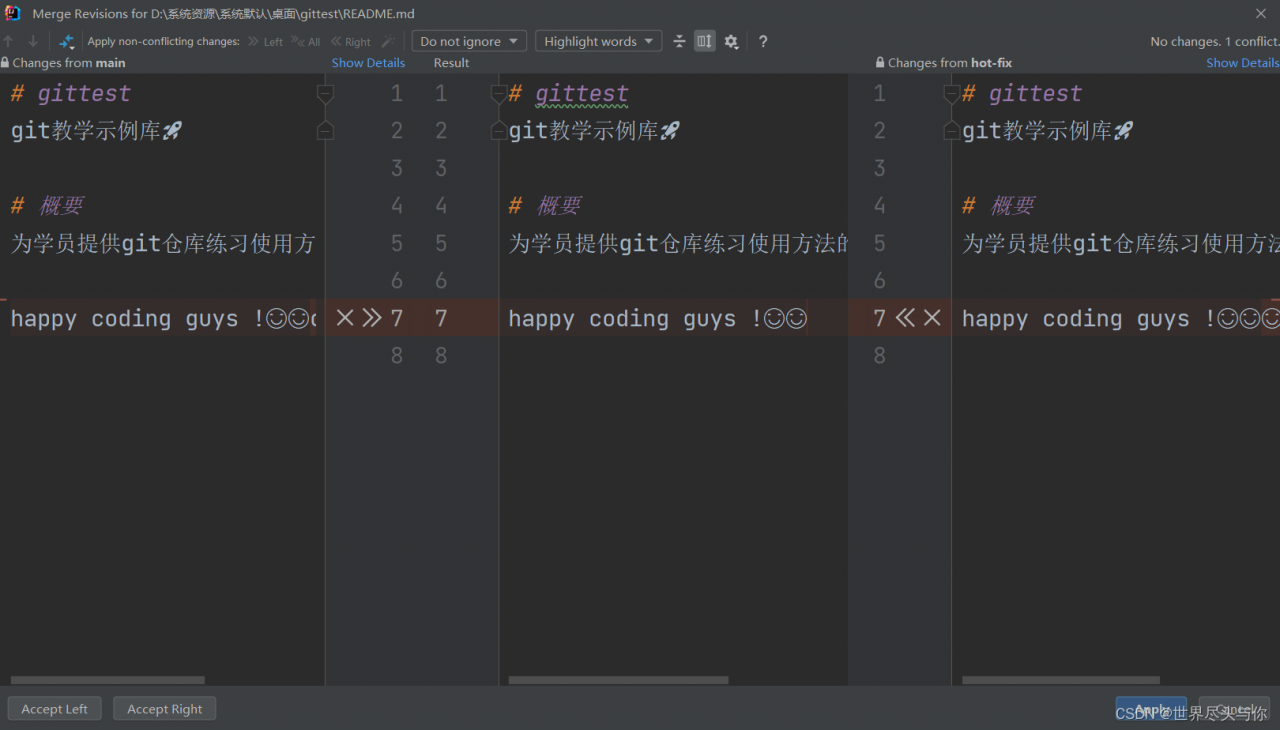Viewport: 1280px width, 730px height.
Task: Close the Merge Revisions dialog
Action: tap(1261, 14)
